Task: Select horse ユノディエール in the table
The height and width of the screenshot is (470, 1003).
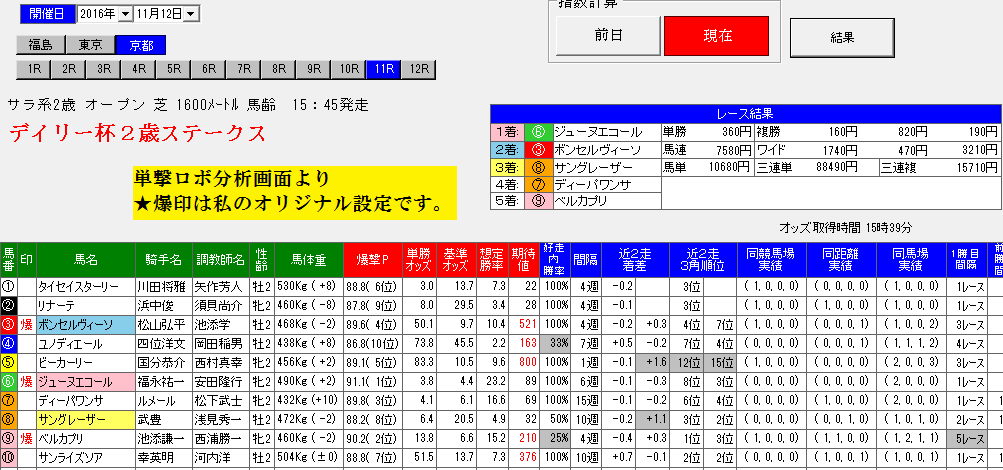Action: click(86, 343)
